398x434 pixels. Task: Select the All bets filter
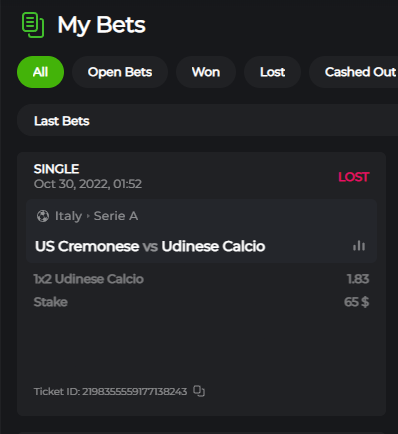(x=40, y=72)
